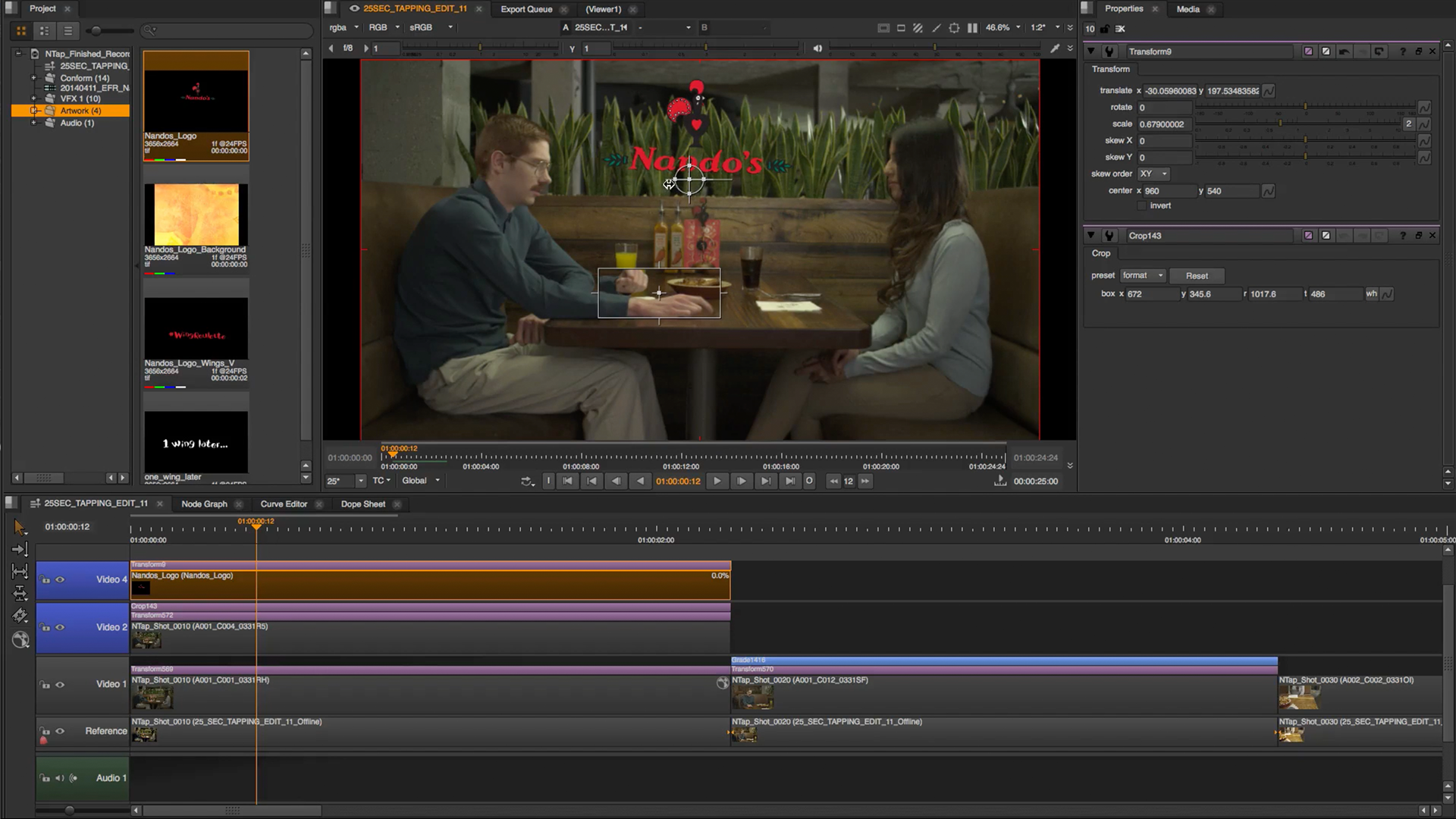The image size is (1456, 819).
Task: Toggle visibility of Video 4 layer
Action: (x=59, y=577)
